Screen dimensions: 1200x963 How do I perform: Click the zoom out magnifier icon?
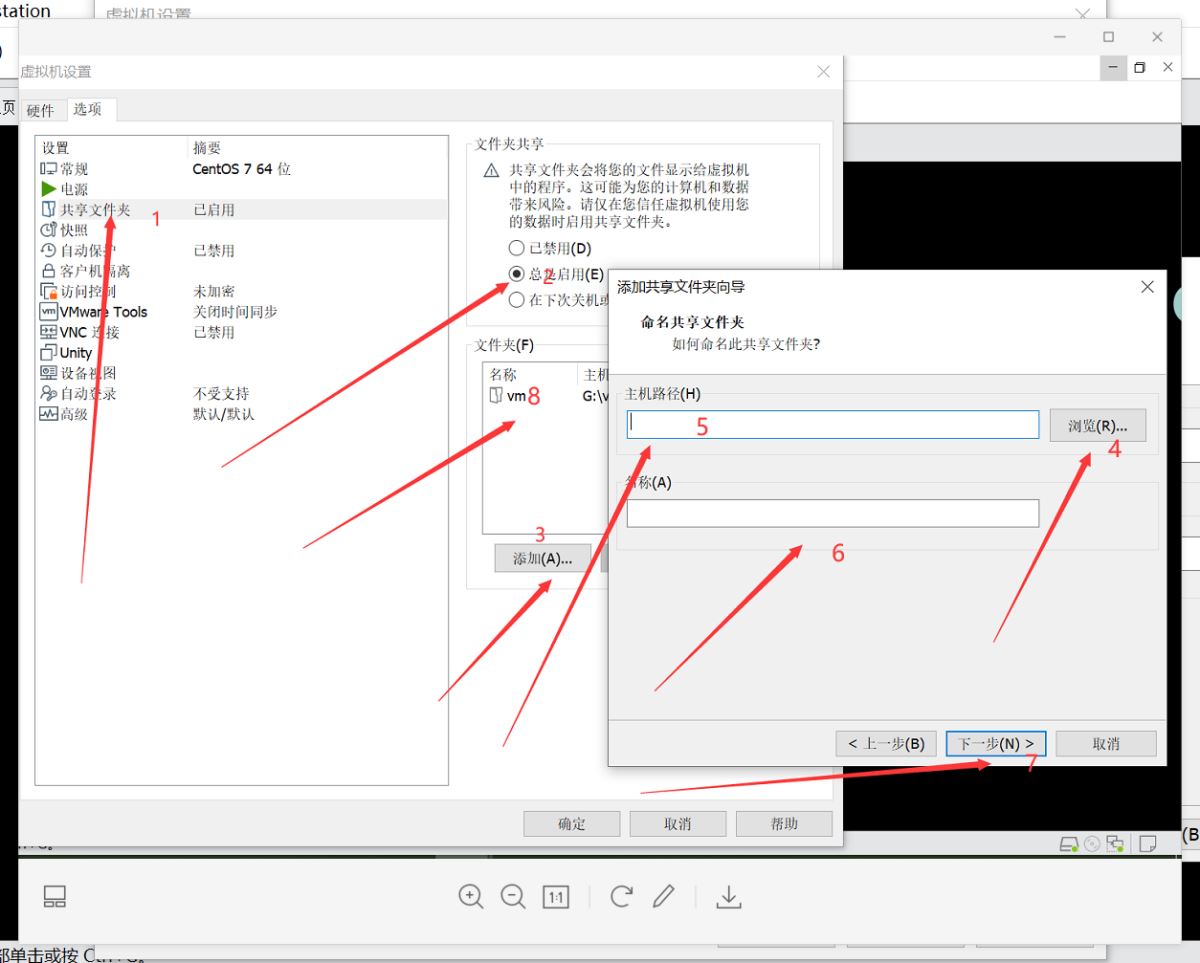(513, 896)
